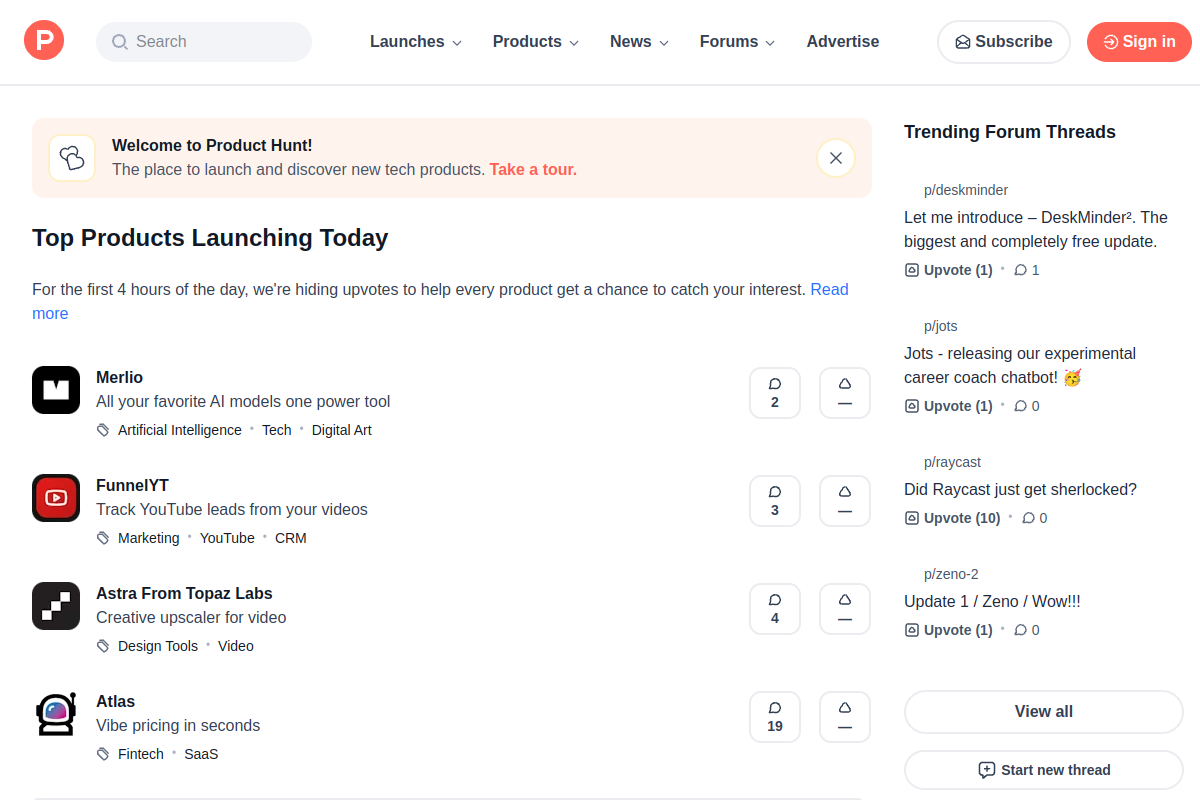The height and width of the screenshot is (800, 1200).
Task: Open the p/zeno-2 forum link
Action: [x=951, y=574]
